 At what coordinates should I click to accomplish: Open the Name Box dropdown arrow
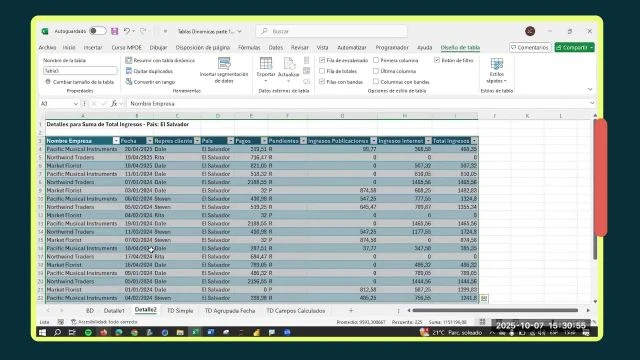coord(76,104)
